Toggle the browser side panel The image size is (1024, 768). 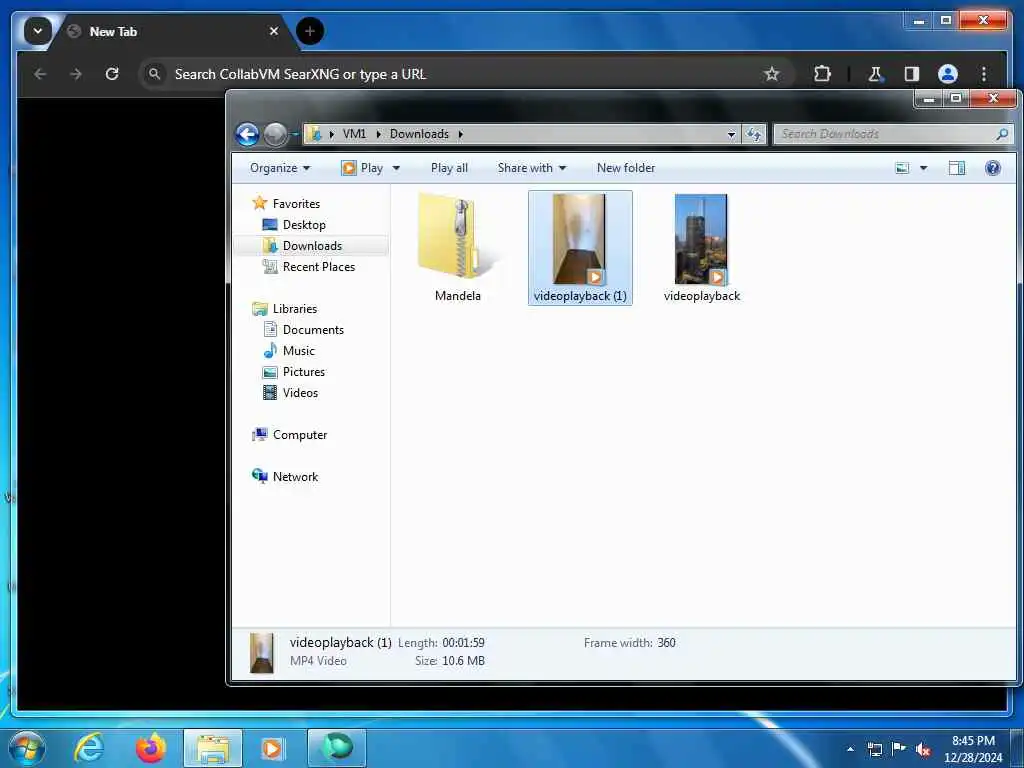click(x=912, y=74)
